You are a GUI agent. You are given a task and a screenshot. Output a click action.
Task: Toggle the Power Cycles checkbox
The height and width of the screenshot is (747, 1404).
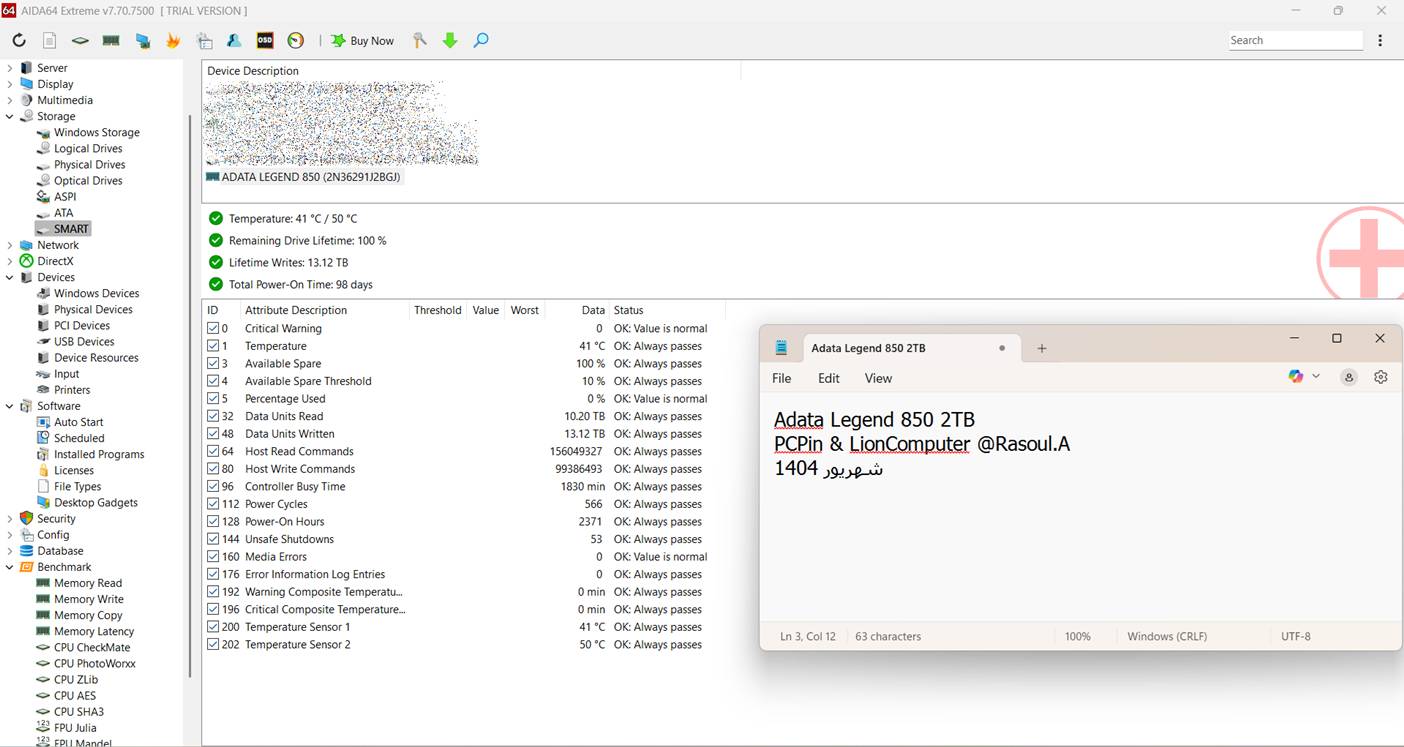pyautogui.click(x=213, y=504)
